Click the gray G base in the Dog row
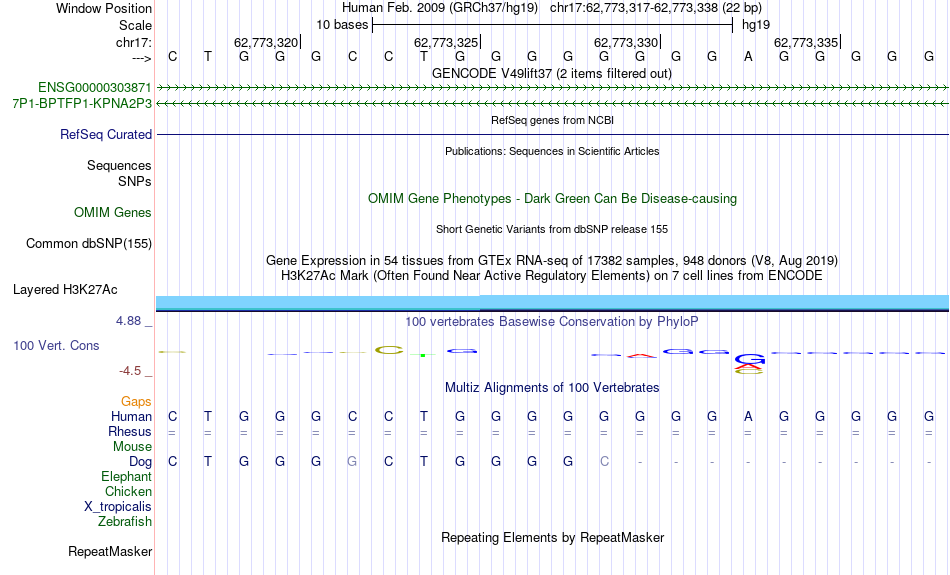Screen dimensions: 950x575 352,462
